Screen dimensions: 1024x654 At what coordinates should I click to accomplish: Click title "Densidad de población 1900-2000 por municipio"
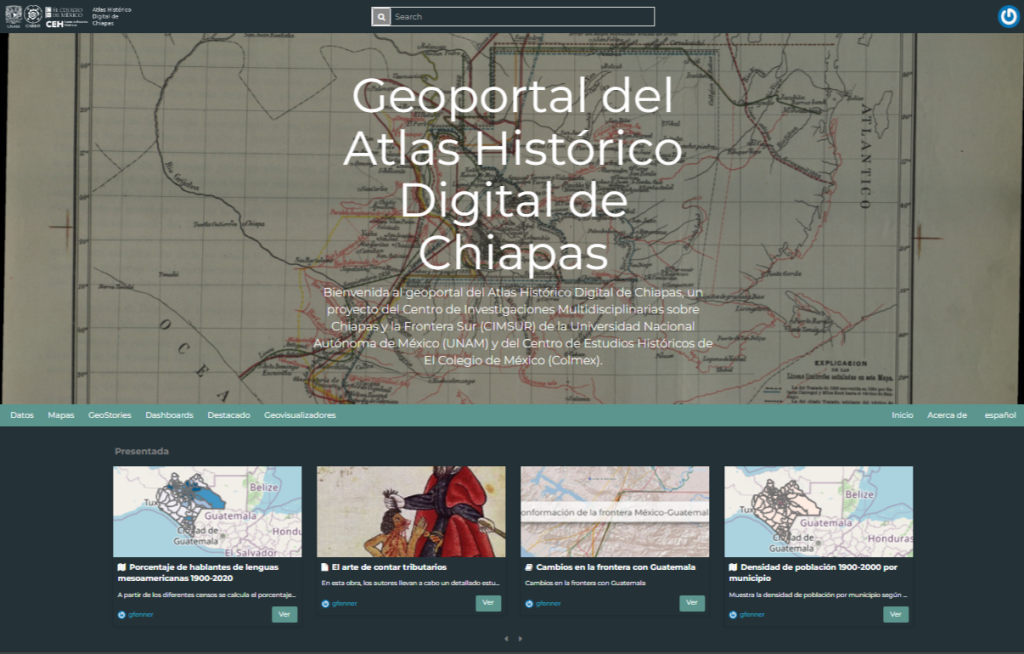tap(814, 572)
